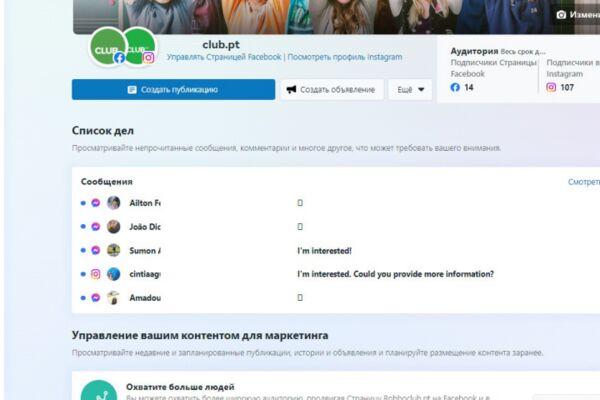Click Ailton's profile picture
The height and width of the screenshot is (400, 600).
pyautogui.click(x=114, y=203)
